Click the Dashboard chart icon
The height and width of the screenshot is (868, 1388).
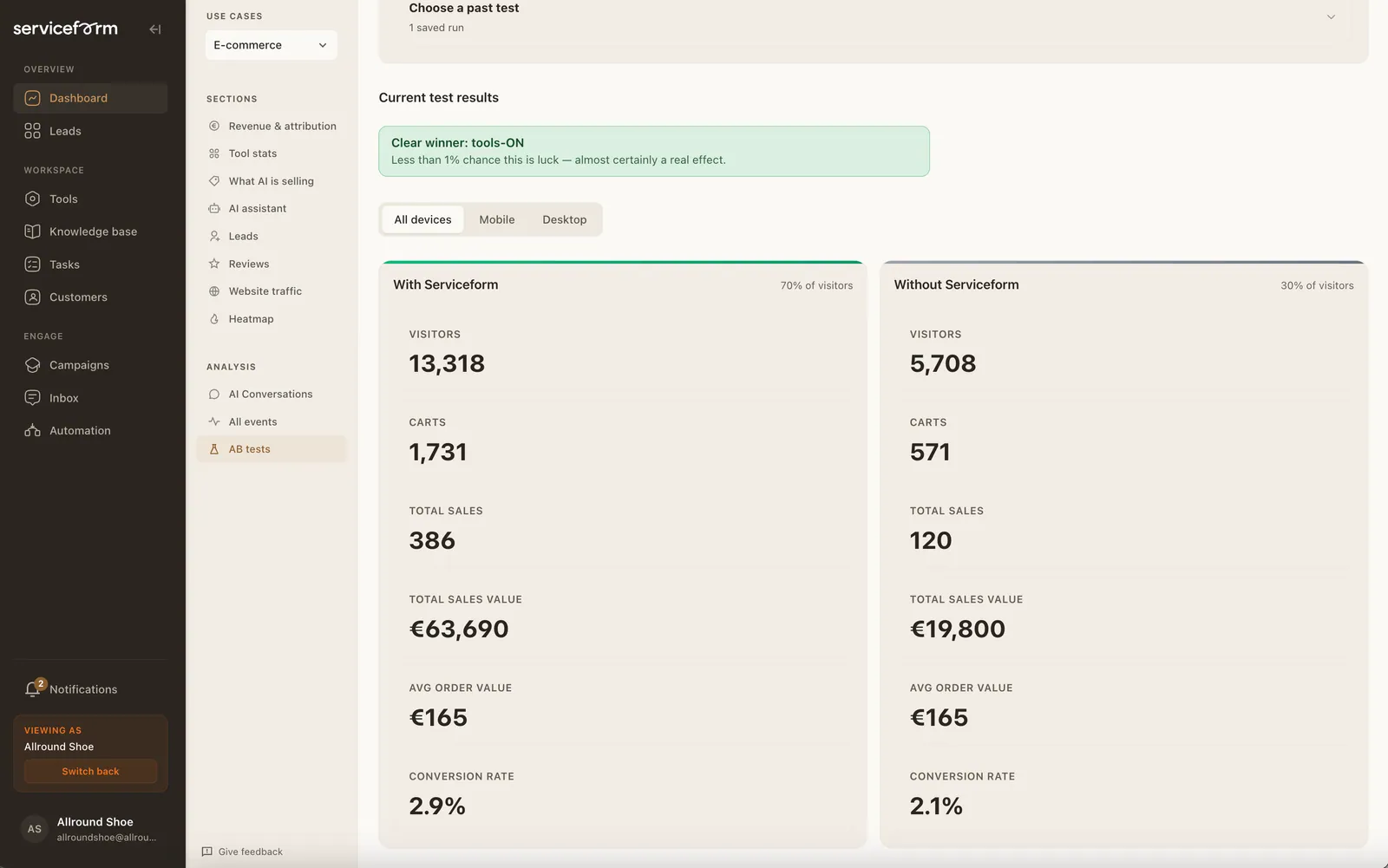[32, 98]
